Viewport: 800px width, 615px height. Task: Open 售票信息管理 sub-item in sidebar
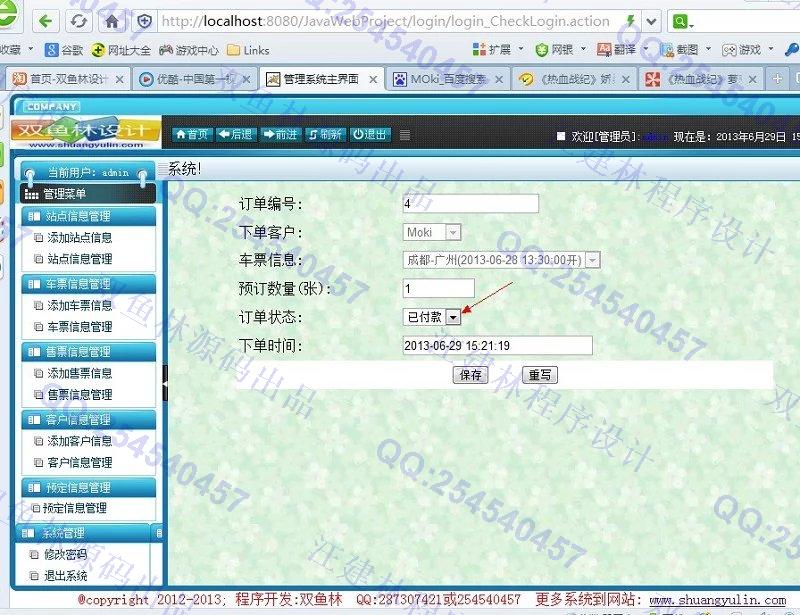80,395
